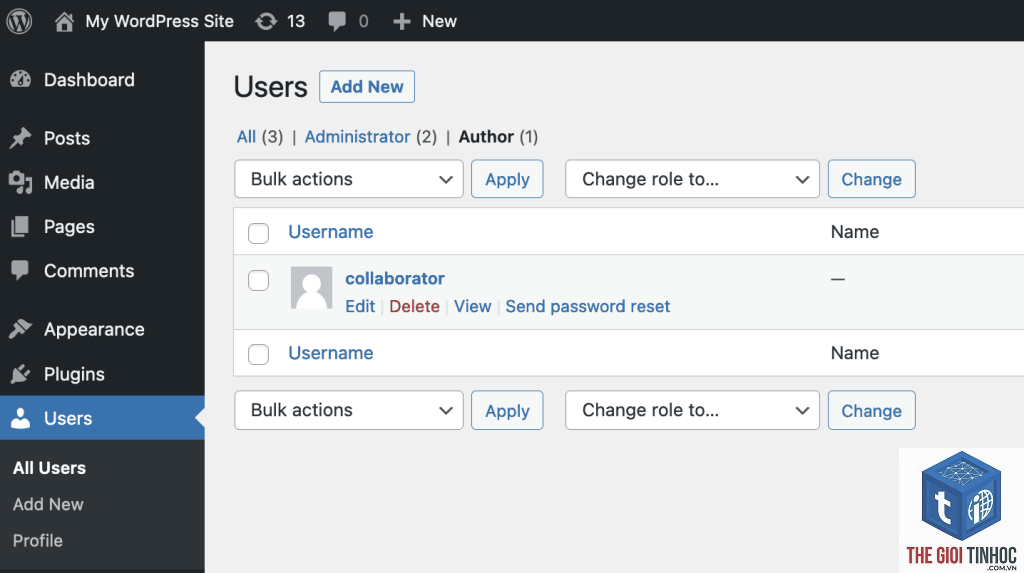Filter users by All (3)
This screenshot has height=573, width=1024.
point(259,137)
